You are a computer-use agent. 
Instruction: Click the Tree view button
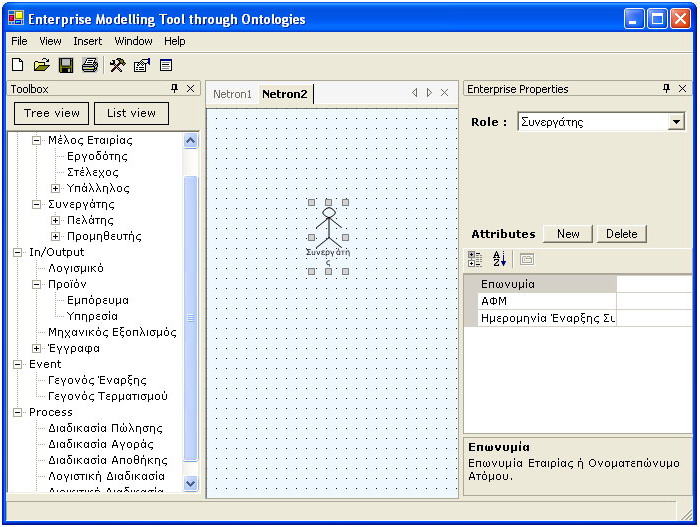(51, 113)
